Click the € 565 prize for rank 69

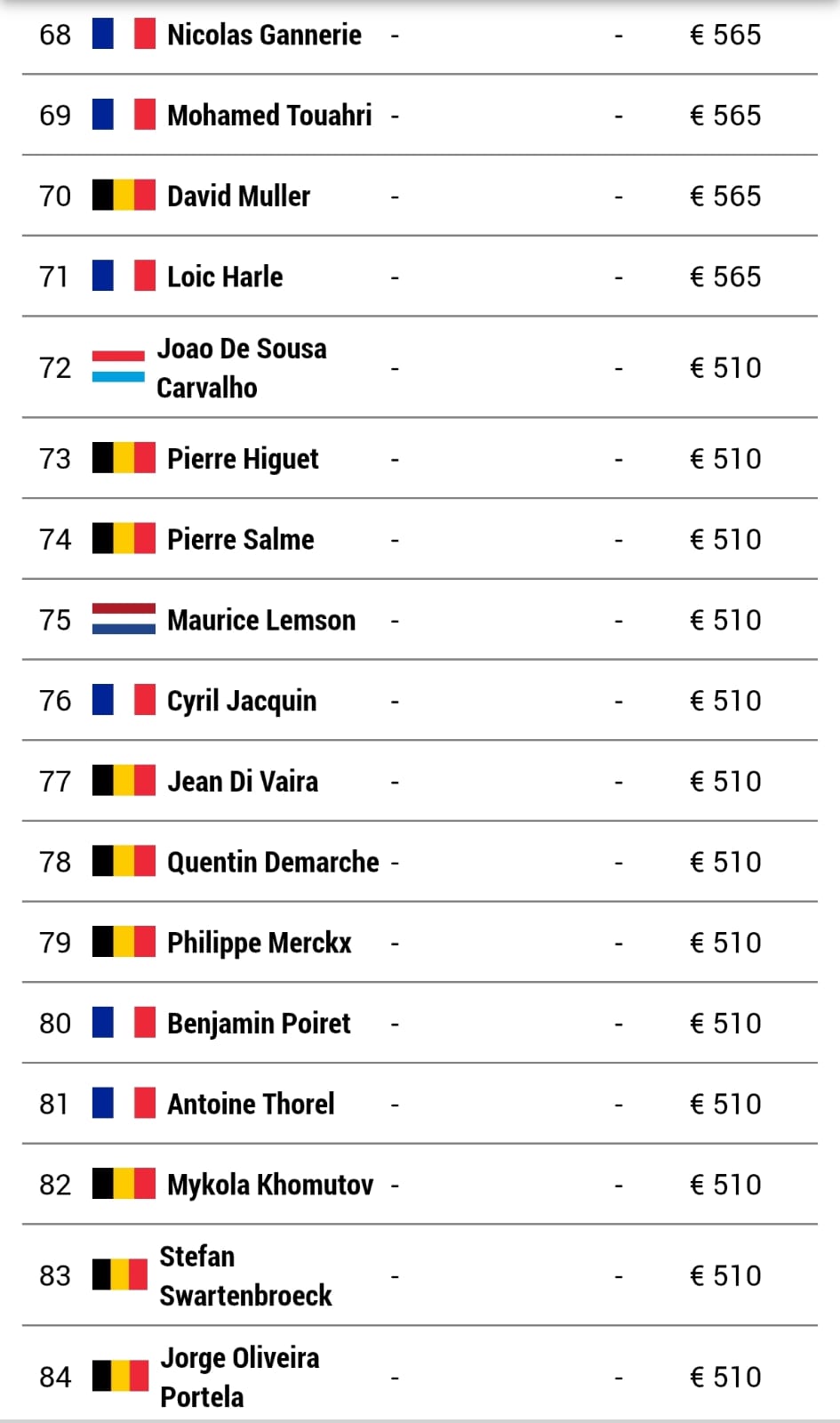tap(725, 116)
